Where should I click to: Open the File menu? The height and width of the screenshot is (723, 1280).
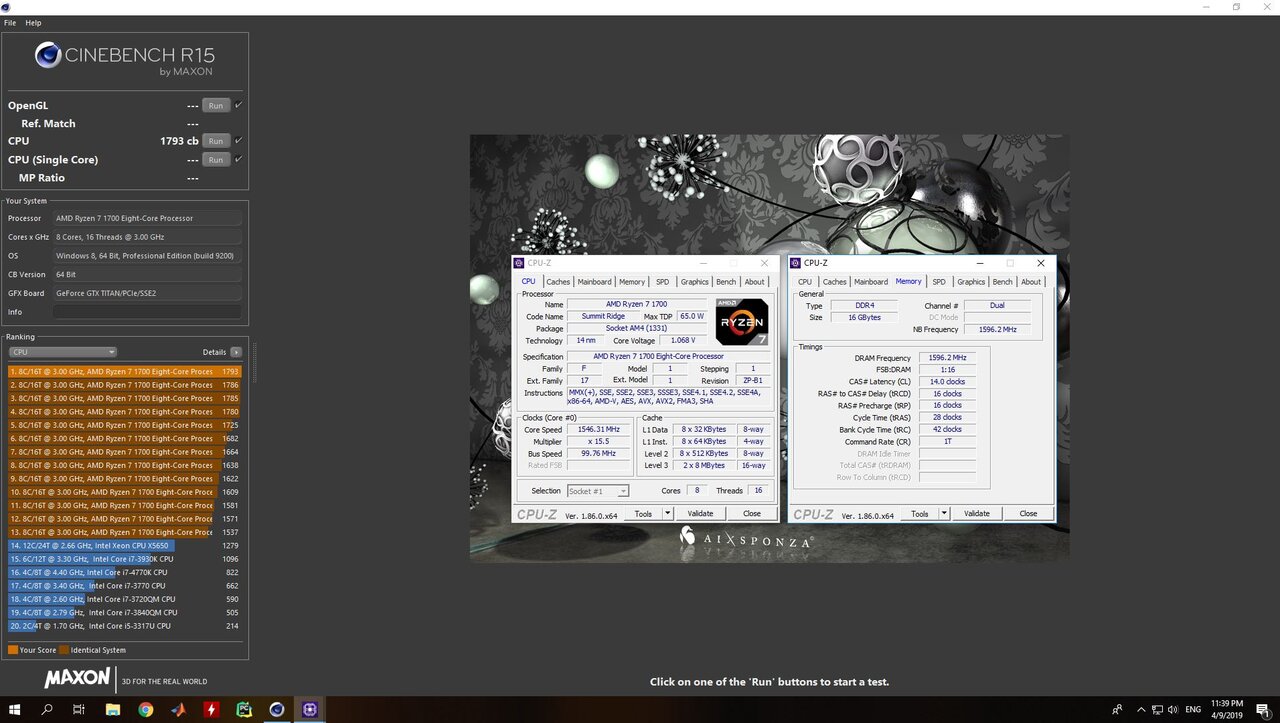tap(10, 23)
